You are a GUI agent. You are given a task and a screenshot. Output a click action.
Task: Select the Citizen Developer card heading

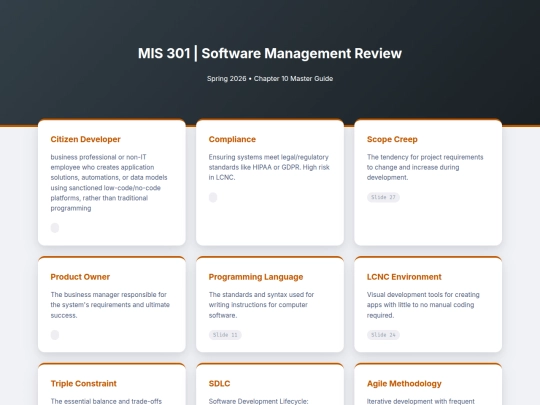[85, 139]
